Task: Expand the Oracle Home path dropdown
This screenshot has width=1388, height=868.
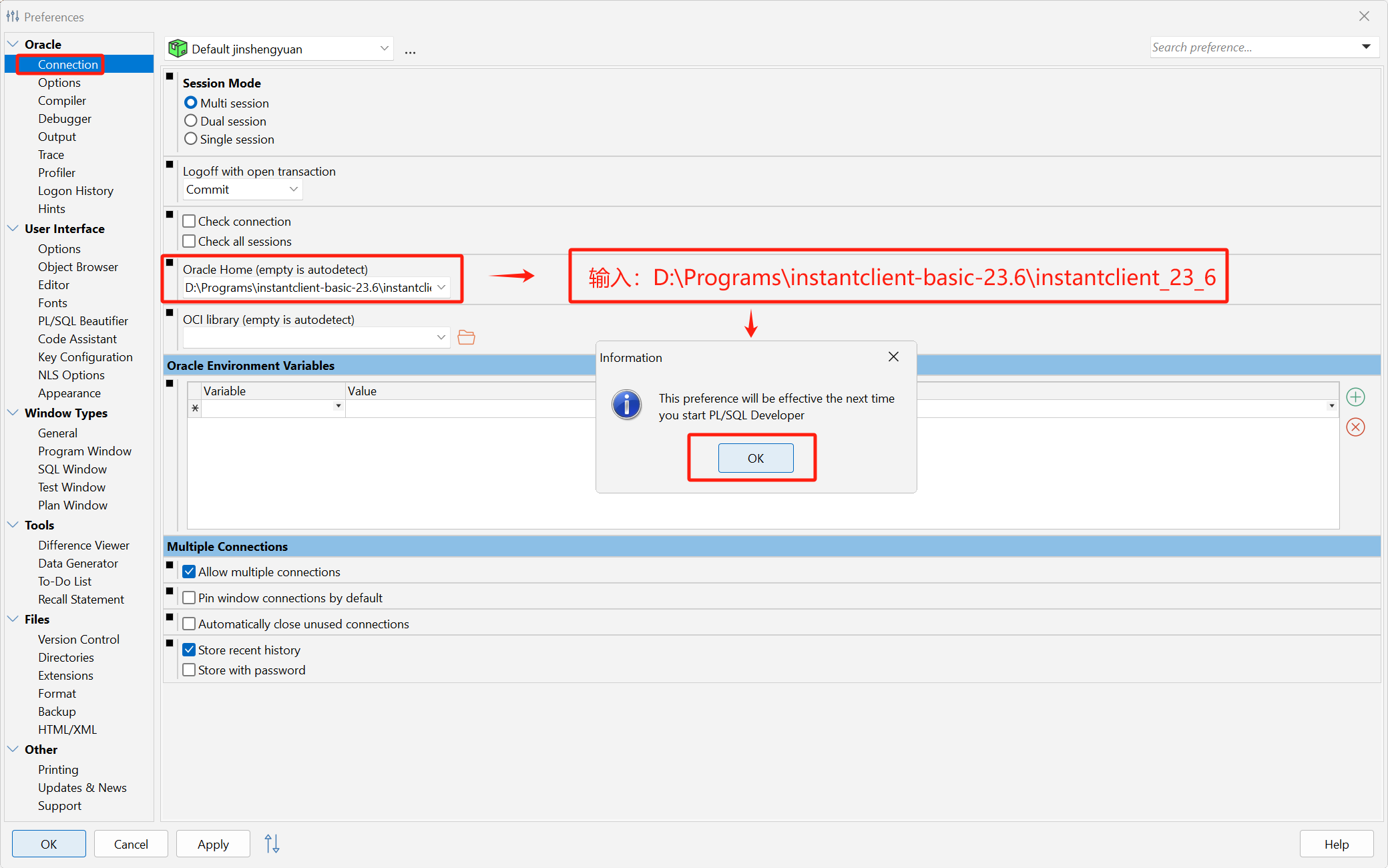Action: tap(441, 287)
